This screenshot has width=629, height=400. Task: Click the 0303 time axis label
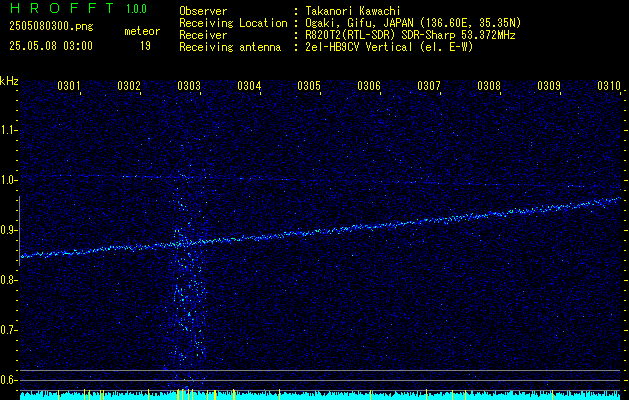[189, 85]
